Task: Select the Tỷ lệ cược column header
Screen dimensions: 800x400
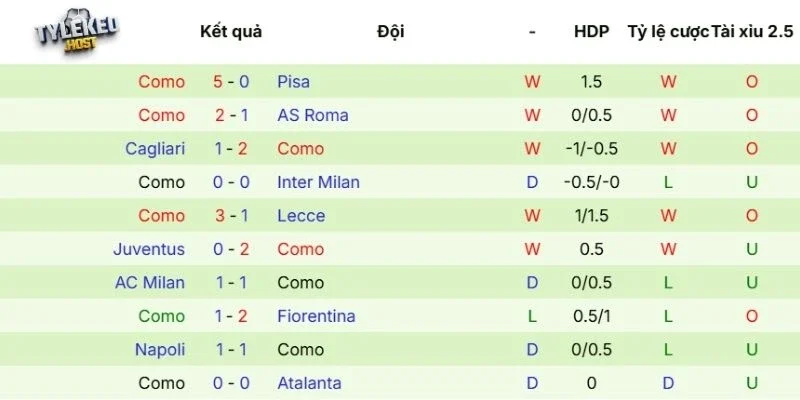Action: pyautogui.click(x=667, y=31)
